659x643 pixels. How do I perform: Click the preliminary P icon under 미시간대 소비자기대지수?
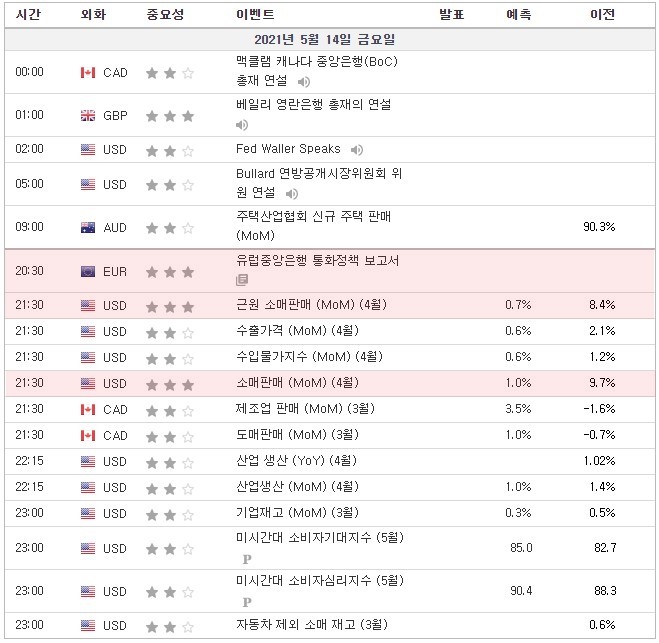pyautogui.click(x=245, y=559)
